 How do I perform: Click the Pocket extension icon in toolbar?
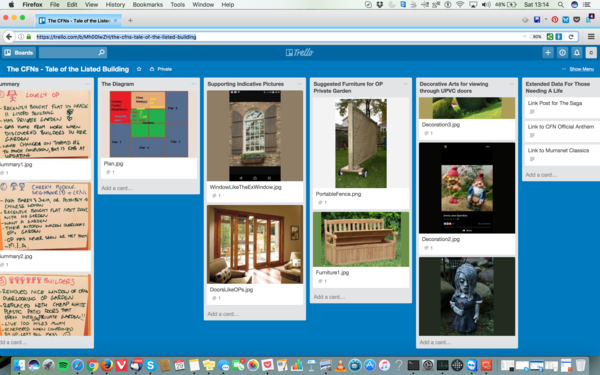click(576, 20)
